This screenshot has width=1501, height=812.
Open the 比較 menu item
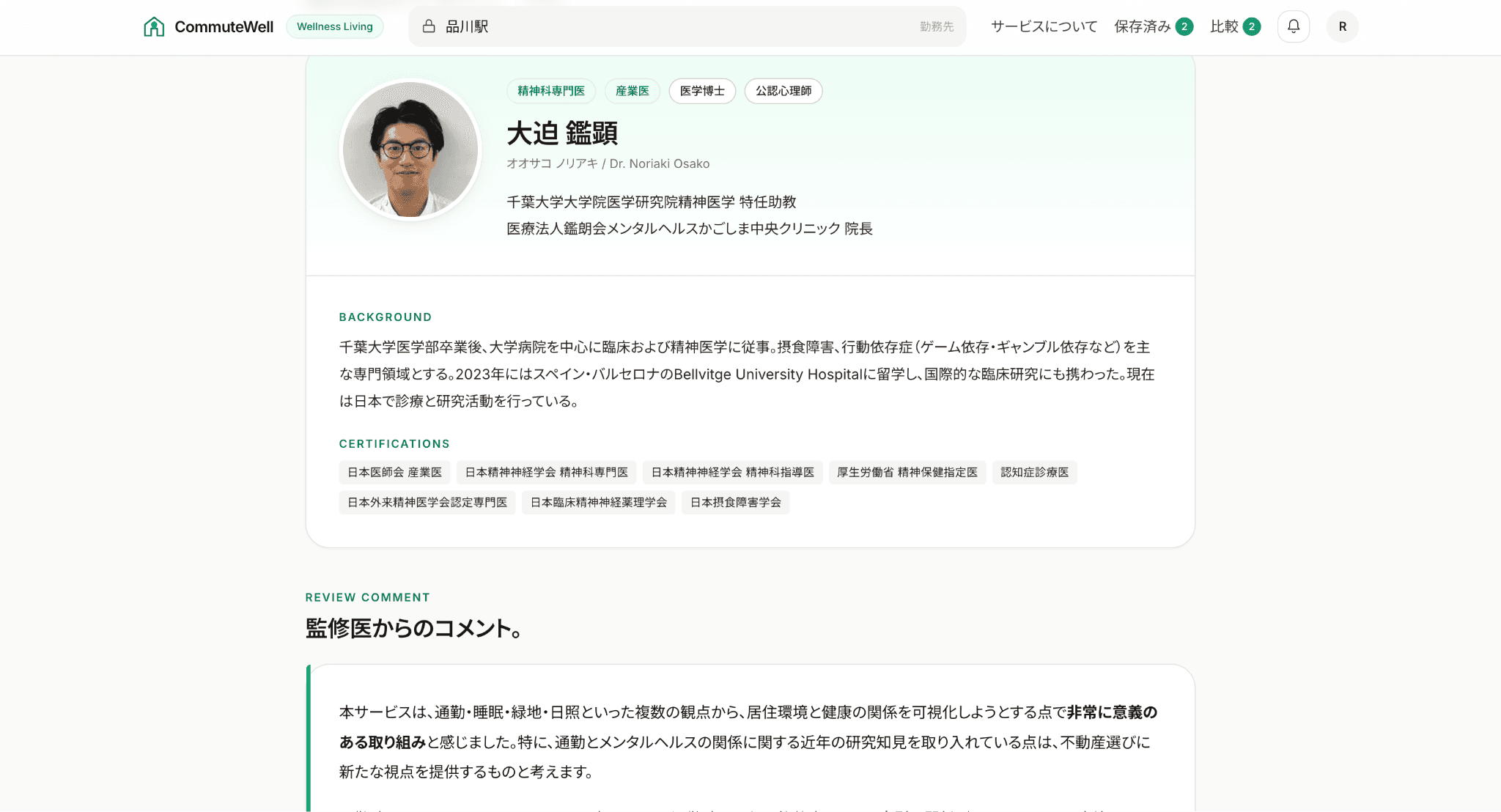pos(1225,26)
